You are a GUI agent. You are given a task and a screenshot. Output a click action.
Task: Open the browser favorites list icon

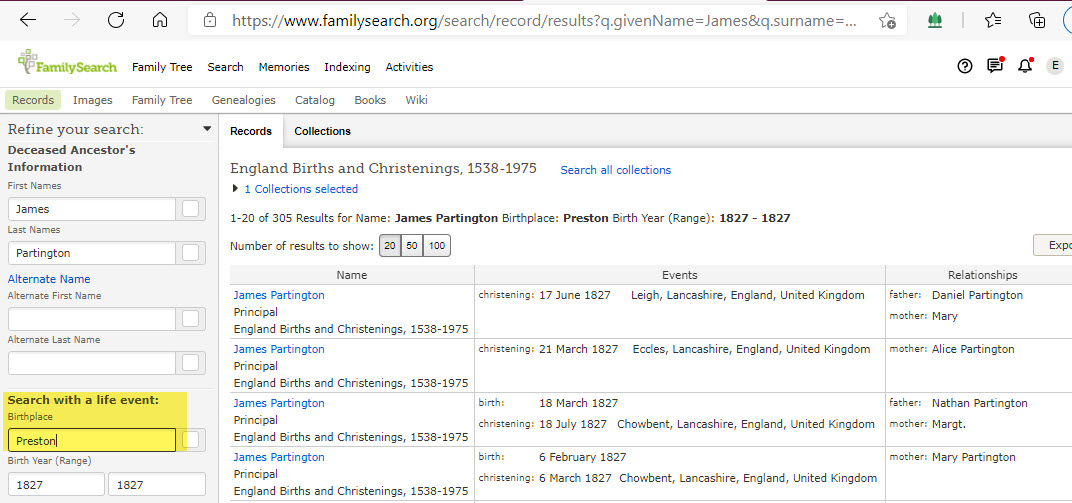(993, 21)
